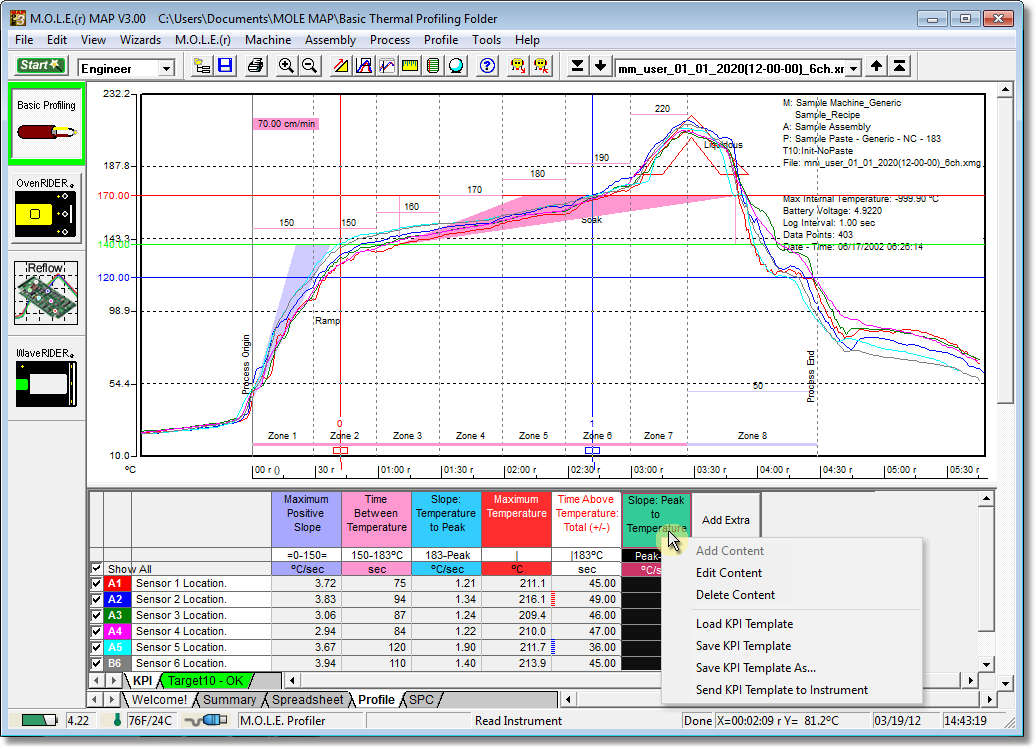Click the Add Extra column button

(x=725, y=520)
